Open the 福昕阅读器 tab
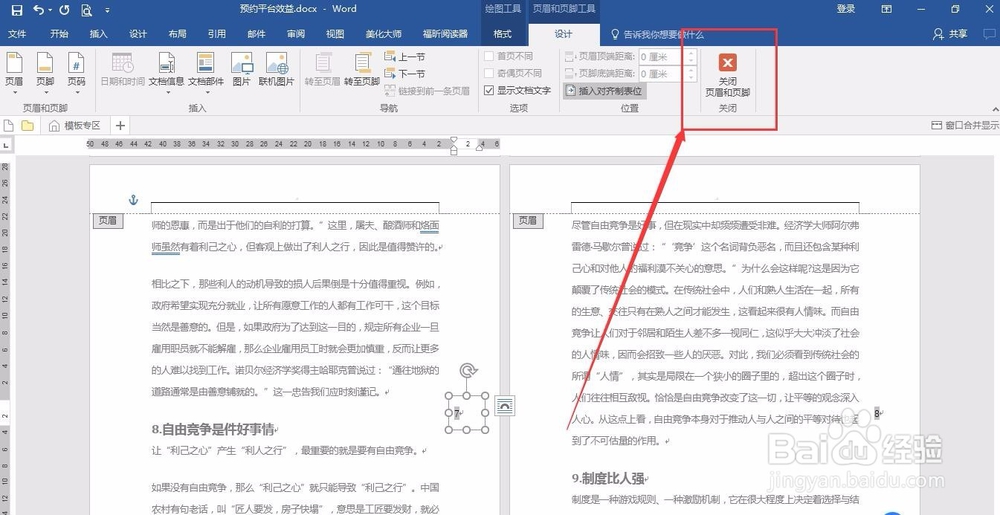This screenshot has height=515, width=1000. click(445, 34)
